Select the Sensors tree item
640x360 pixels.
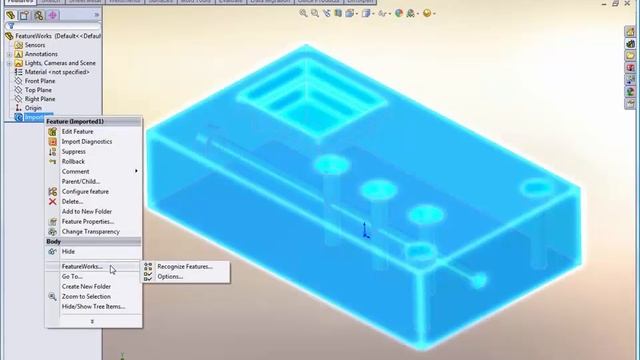35,45
